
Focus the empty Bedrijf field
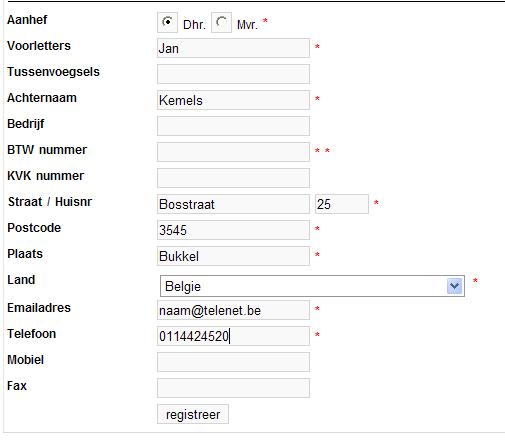pyautogui.click(x=233, y=126)
